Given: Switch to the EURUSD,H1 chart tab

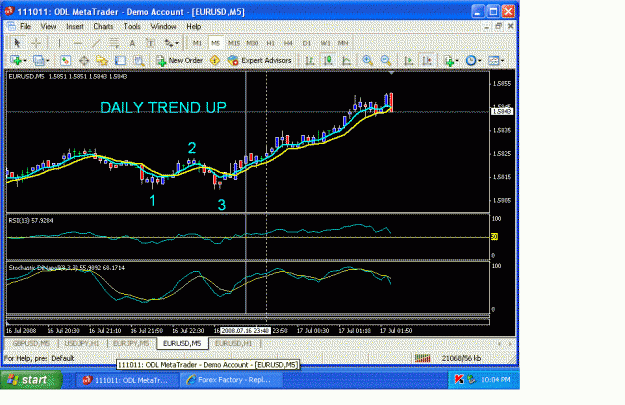Looking at the screenshot, I should (234, 343).
